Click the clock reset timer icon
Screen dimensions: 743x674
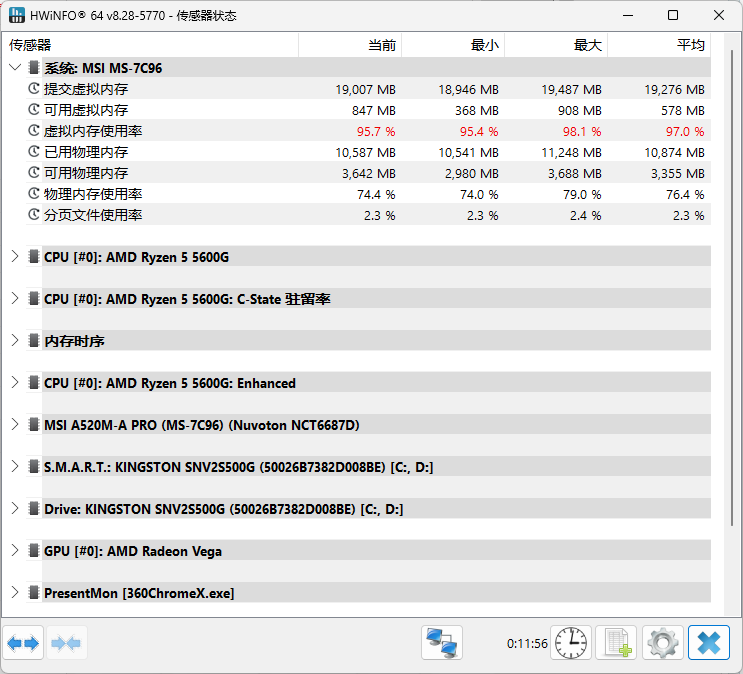[571, 643]
